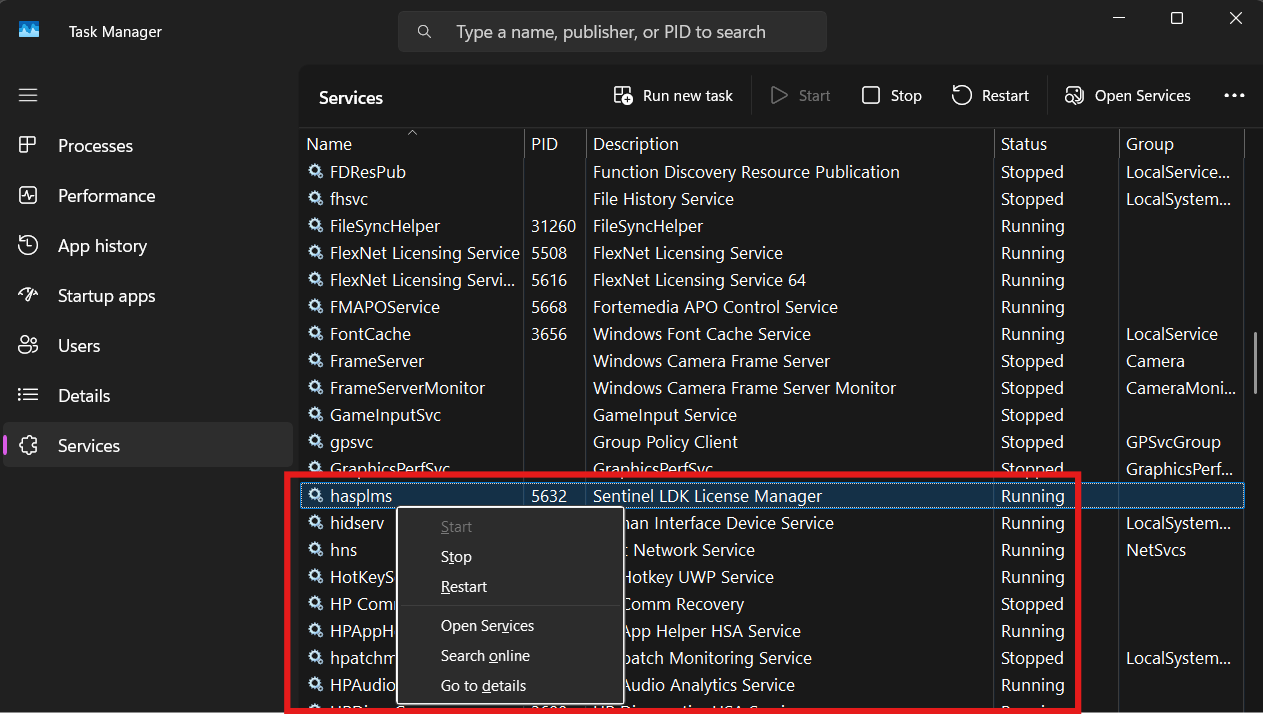Sort services by Name column header
This screenshot has width=1263, height=714.
click(x=329, y=144)
